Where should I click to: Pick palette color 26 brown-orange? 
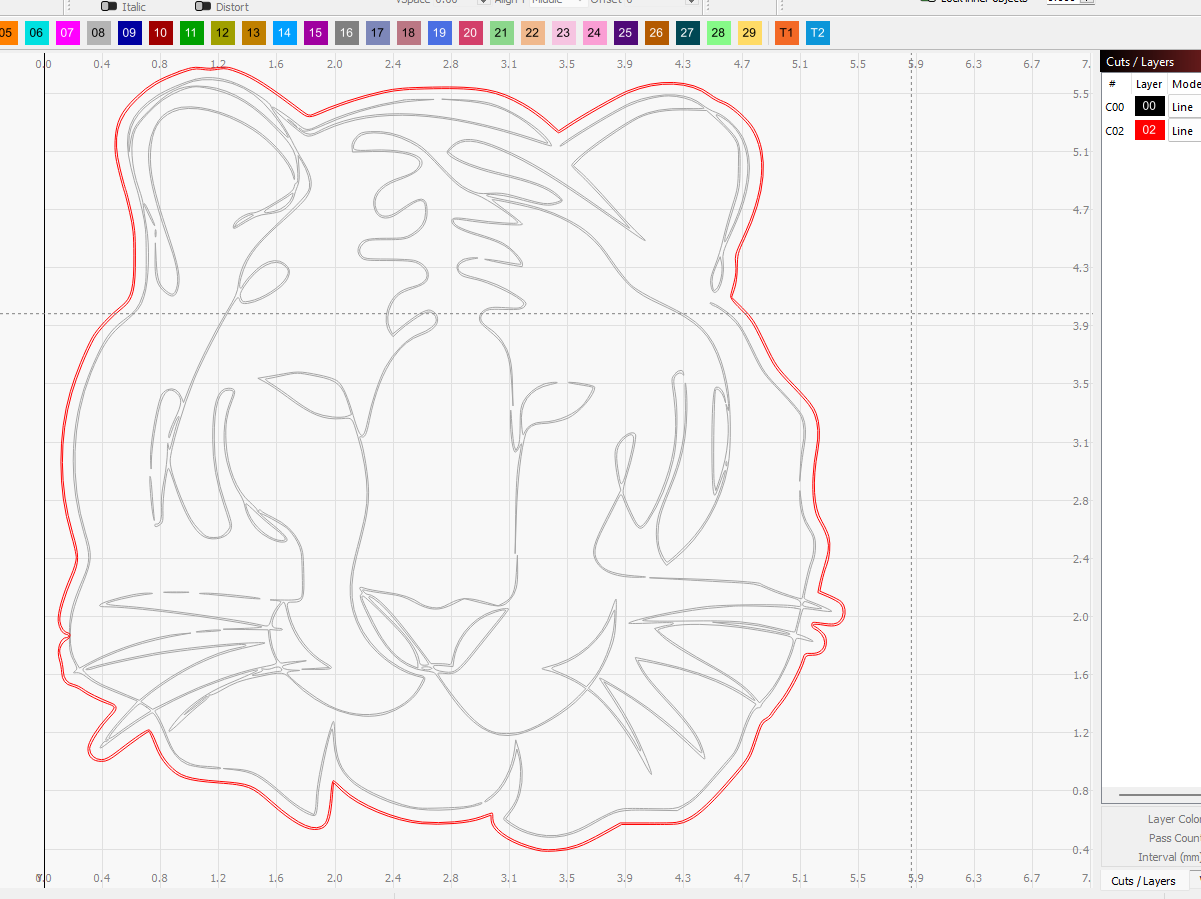pyautogui.click(x=656, y=33)
